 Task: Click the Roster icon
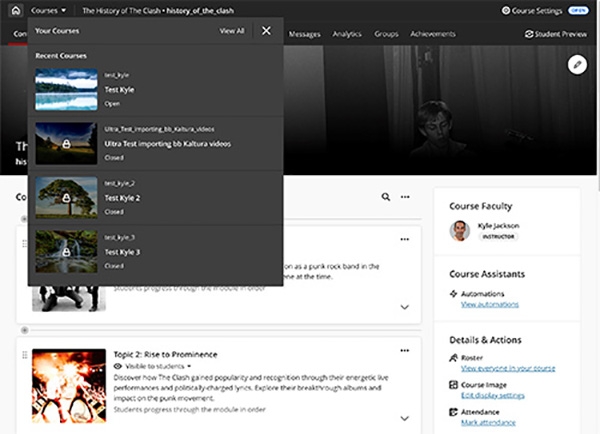click(x=453, y=357)
